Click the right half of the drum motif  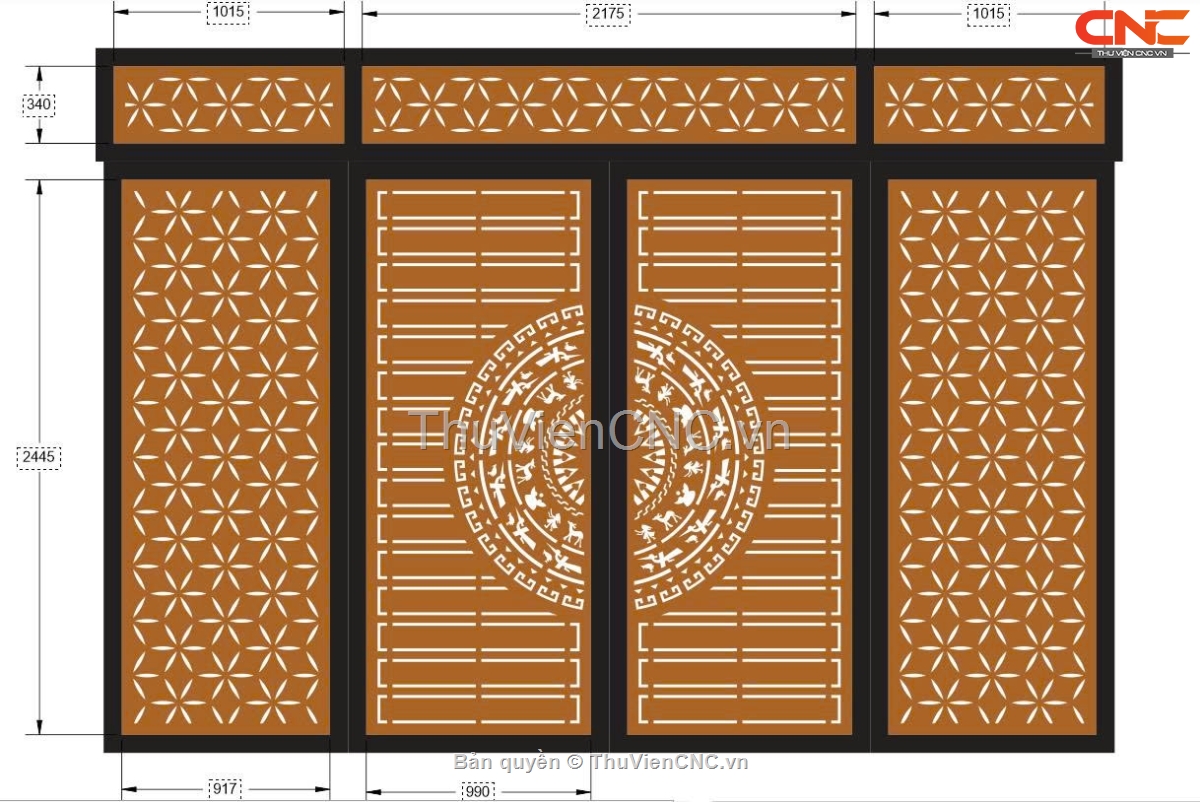[x=695, y=455]
